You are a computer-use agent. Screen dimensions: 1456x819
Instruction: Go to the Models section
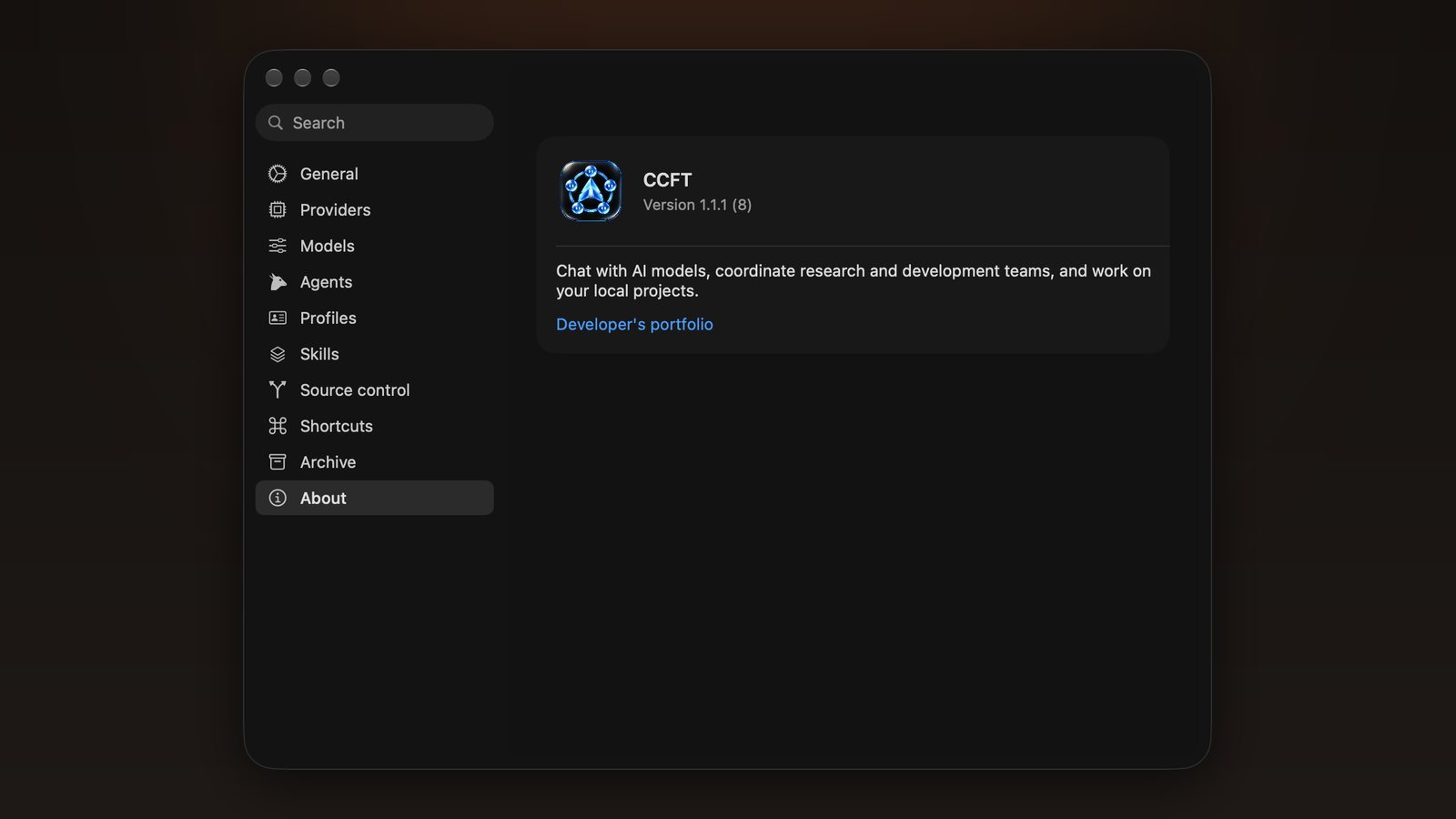pyautogui.click(x=375, y=246)
